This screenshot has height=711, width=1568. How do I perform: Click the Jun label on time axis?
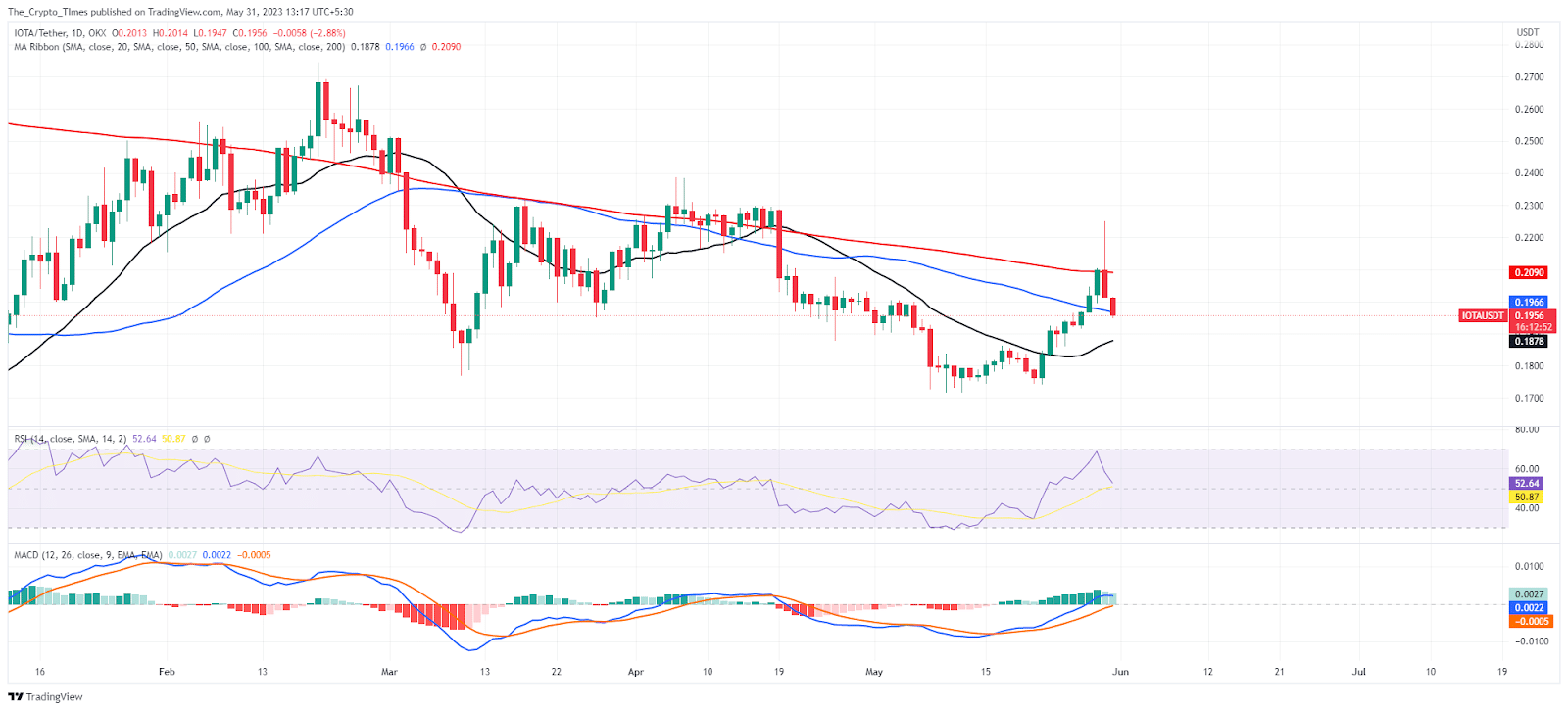pyautogui.click(x=1121, y=672)
